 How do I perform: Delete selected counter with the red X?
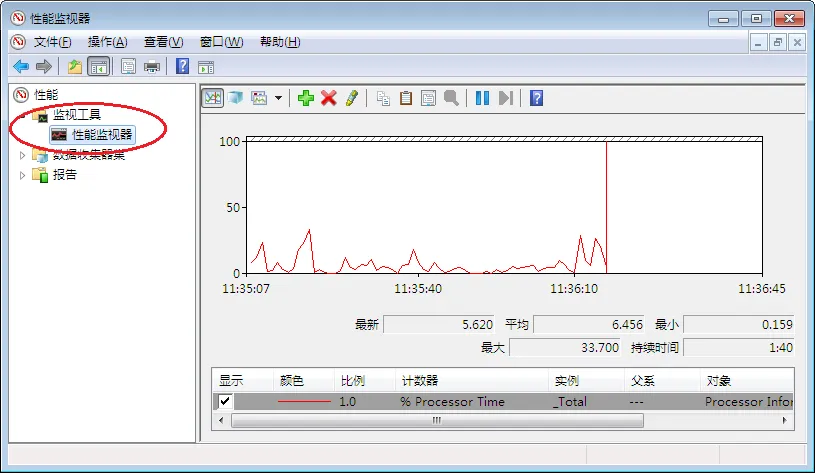point(328,98)
